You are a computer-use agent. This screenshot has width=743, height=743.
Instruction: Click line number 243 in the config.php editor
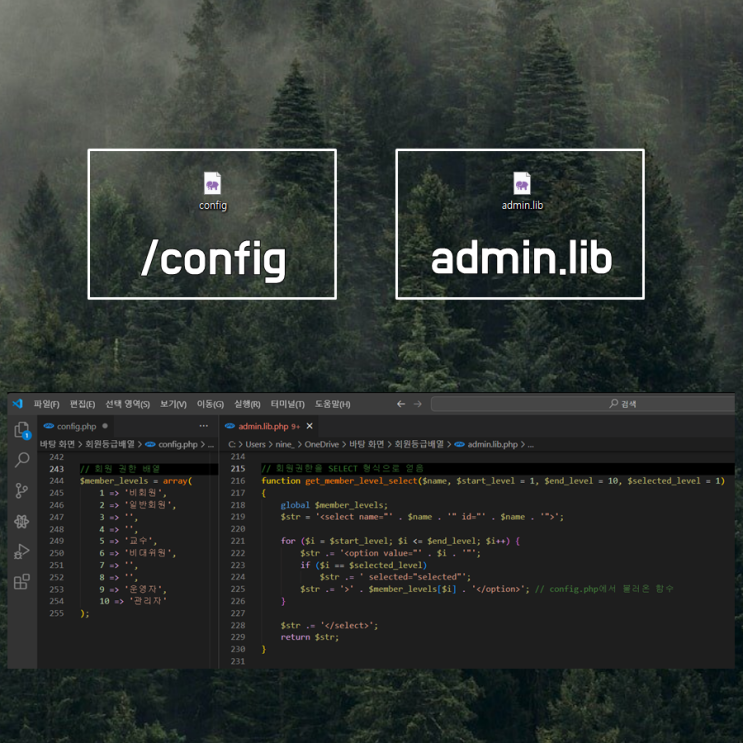click(56, 469)
